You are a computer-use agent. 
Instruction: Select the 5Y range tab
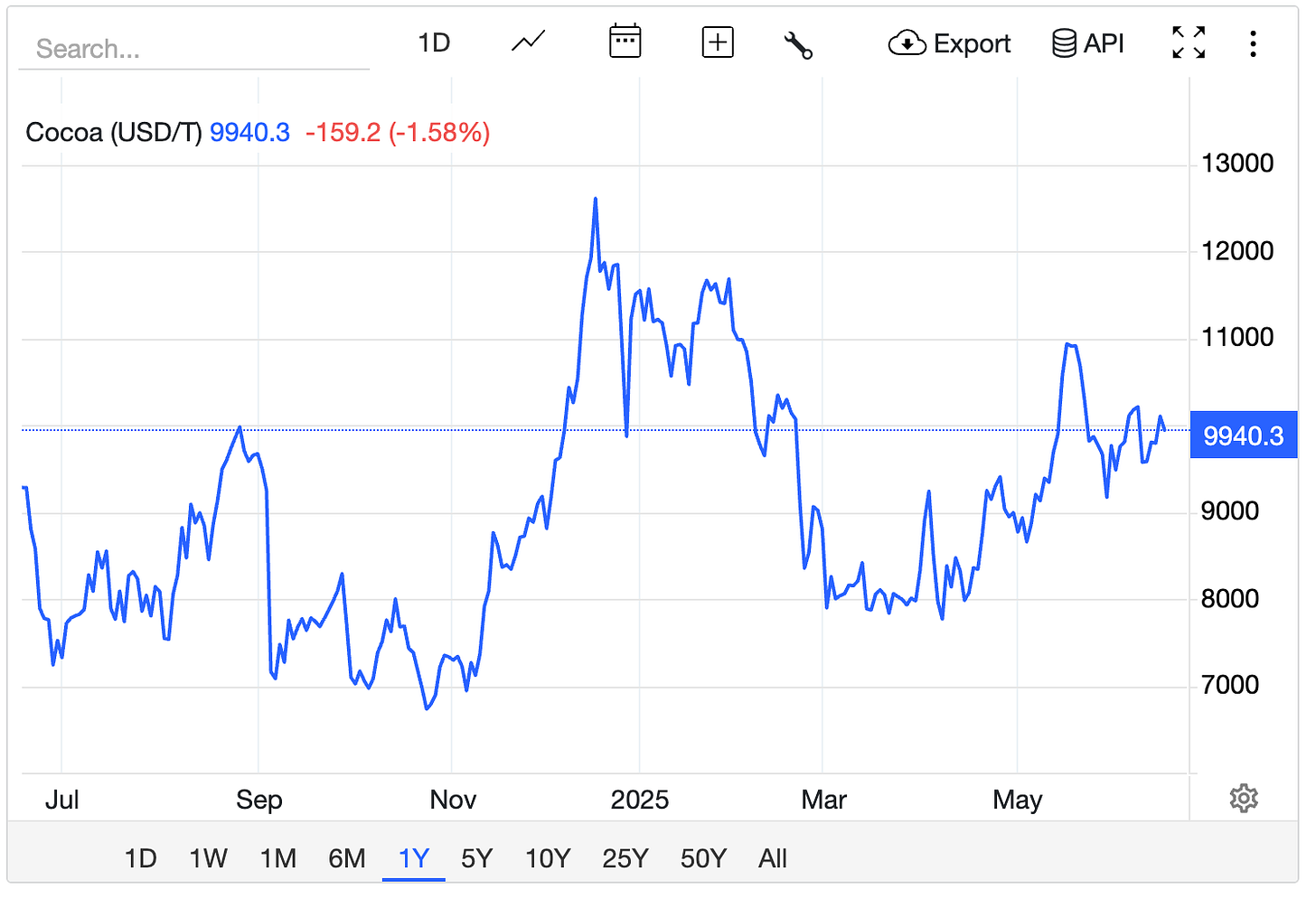click(x=476, y=858)
